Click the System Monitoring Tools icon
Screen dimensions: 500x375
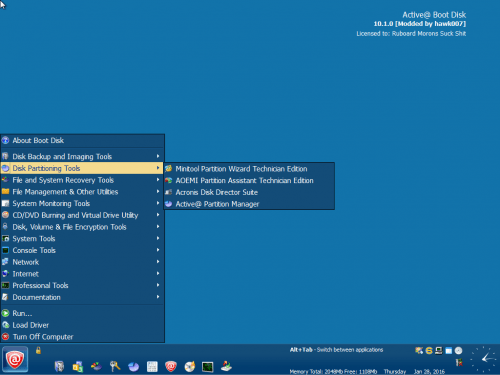[5, 203]
